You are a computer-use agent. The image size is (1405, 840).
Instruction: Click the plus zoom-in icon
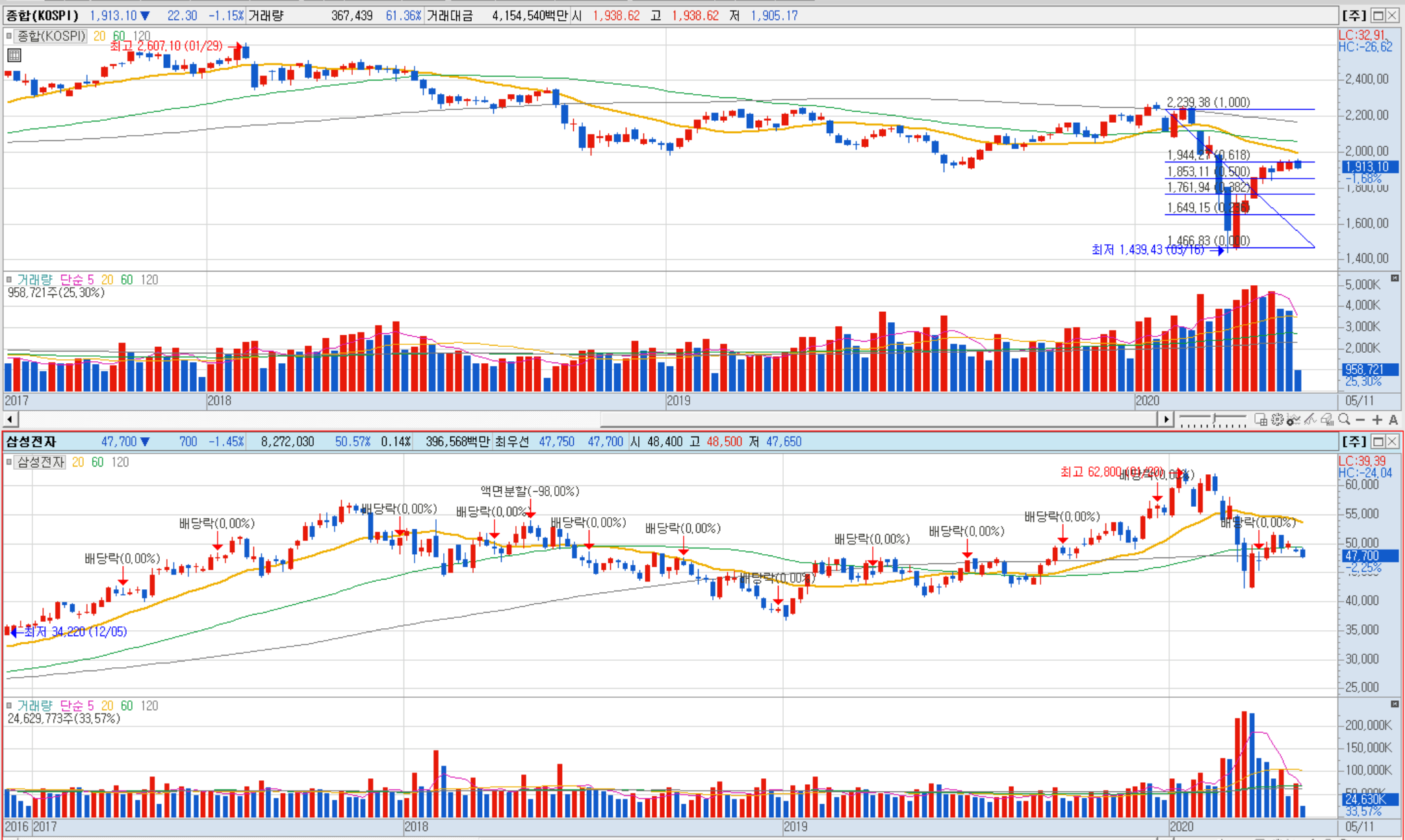[x=1377, y=420]
